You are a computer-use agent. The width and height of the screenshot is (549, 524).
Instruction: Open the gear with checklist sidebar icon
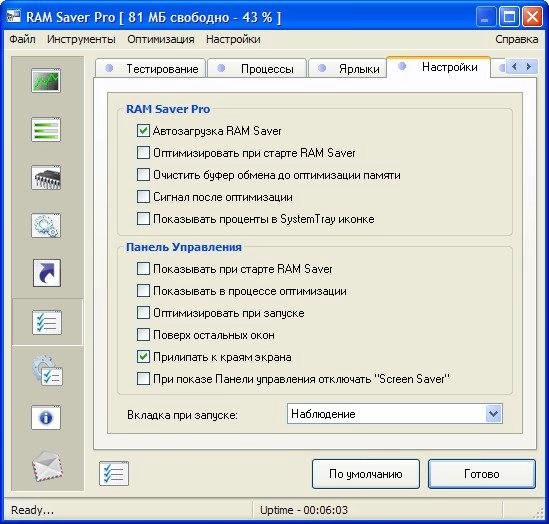(48, 371)
